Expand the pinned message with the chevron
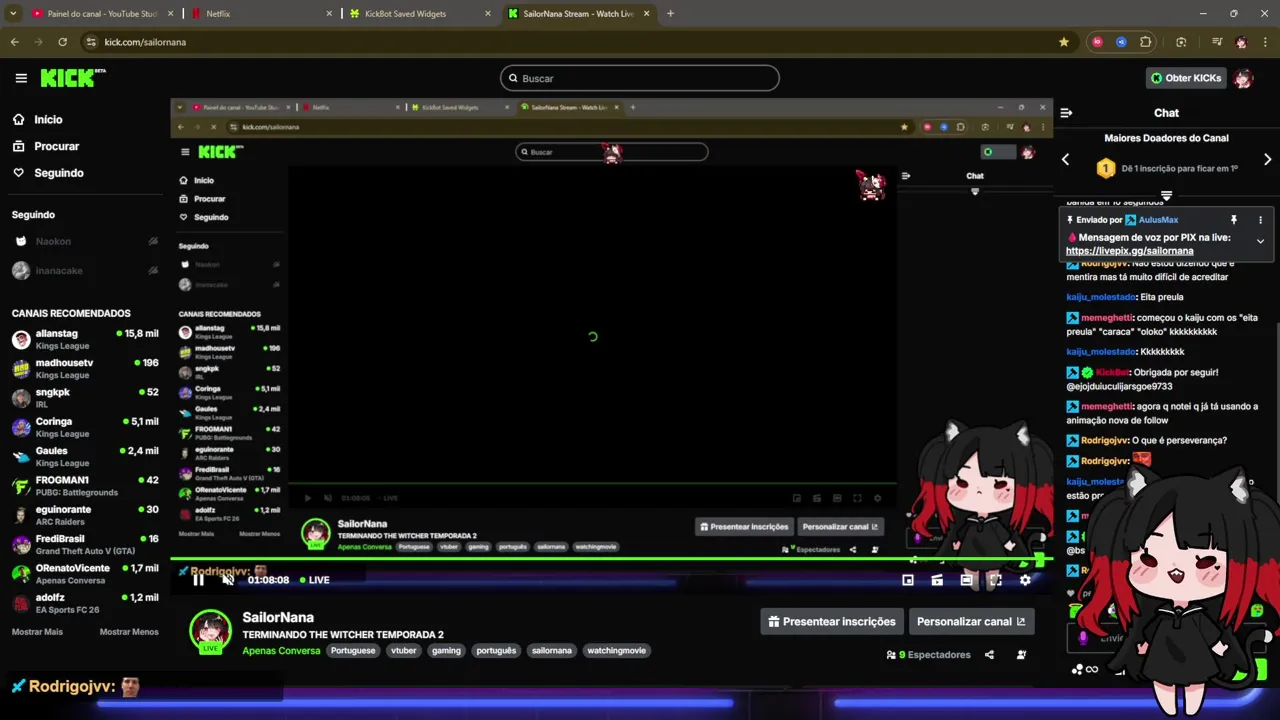This screenshot has height=720, width=1280. [x=1260, y=241]
